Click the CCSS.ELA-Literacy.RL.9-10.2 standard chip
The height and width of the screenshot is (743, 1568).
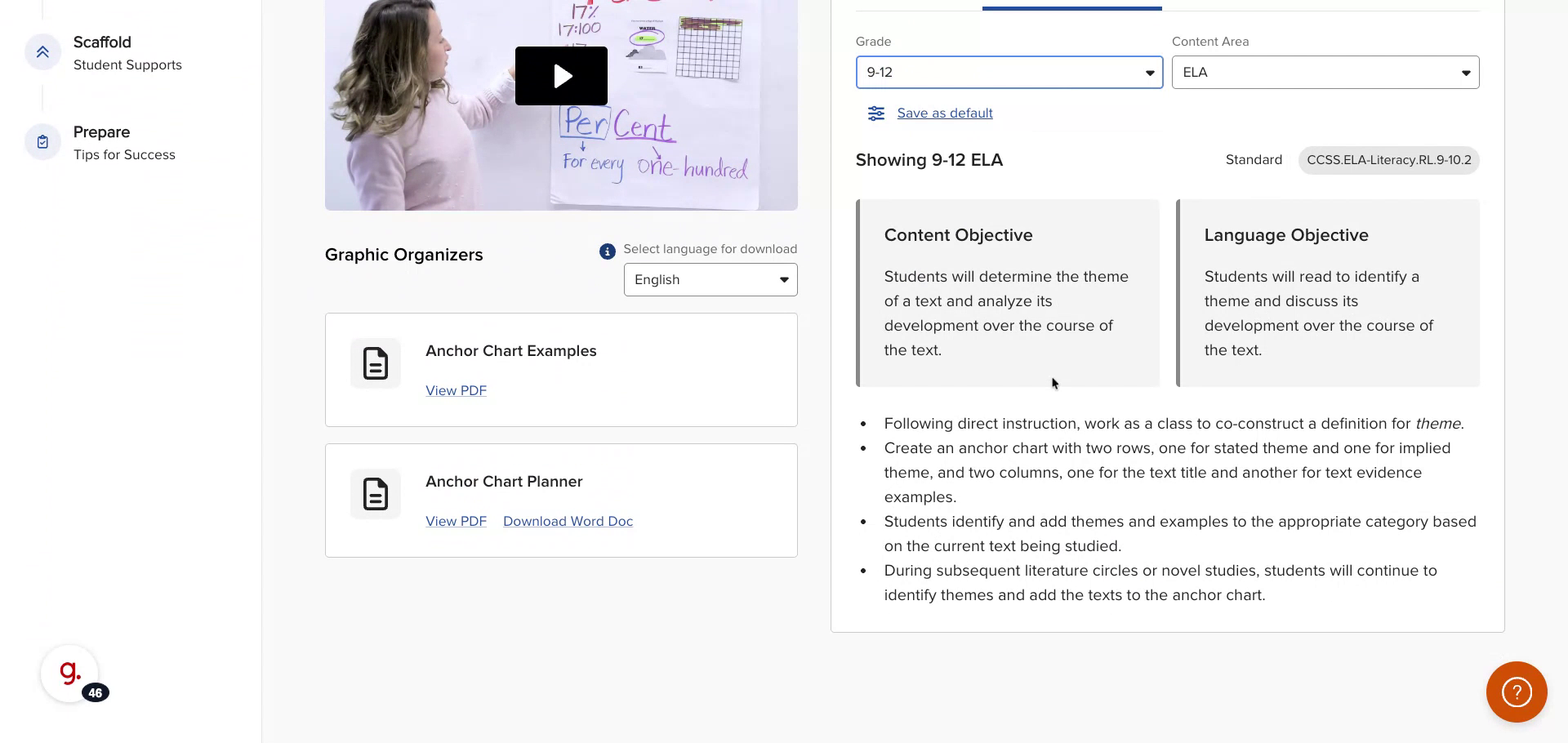point(1388,160)
